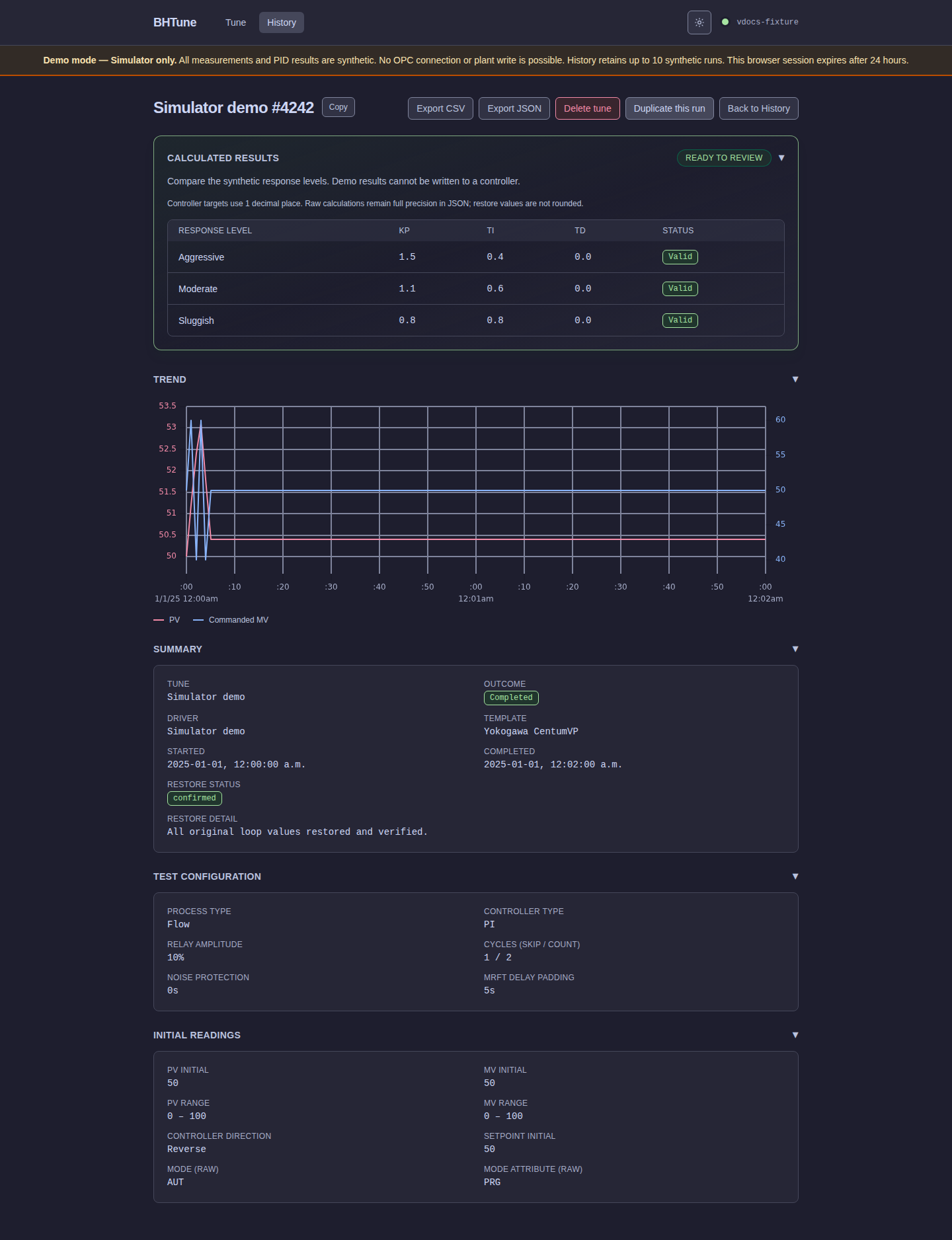Image resolution: width=952 pixels, height=1240 pixels.
Task: Click the green connection status dot
Action: 725,22
